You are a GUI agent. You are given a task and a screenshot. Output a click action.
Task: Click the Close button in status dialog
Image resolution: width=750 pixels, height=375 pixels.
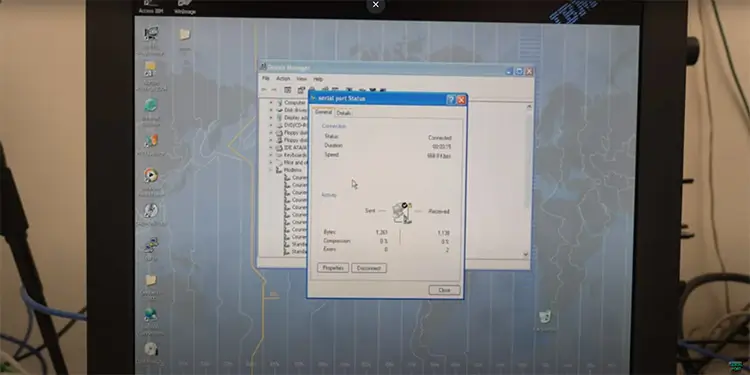click(x=444, y=290)
